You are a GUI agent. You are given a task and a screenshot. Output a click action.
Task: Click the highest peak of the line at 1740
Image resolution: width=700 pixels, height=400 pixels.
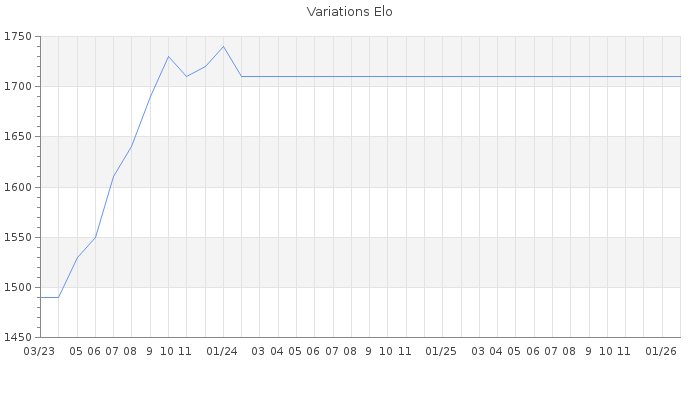[x=223, y=46]
